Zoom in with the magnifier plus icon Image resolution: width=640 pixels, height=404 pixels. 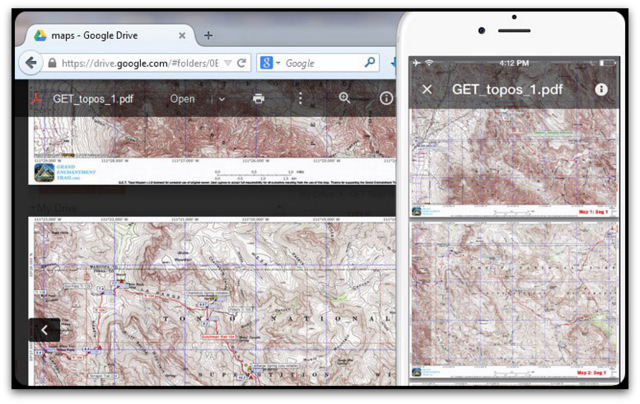coord(344,98)
